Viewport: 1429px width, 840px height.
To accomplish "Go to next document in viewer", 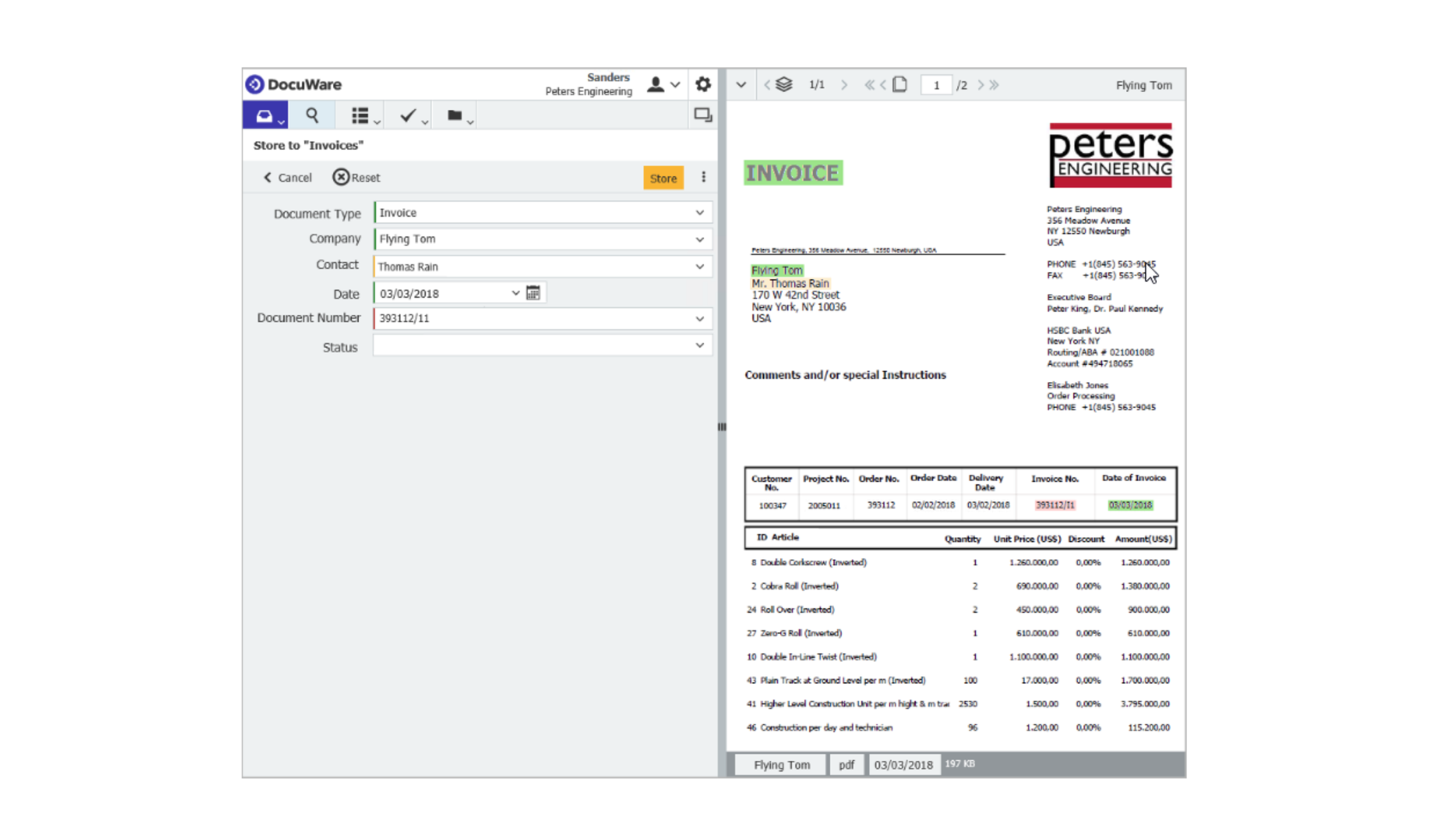I will tap(844, 85).
